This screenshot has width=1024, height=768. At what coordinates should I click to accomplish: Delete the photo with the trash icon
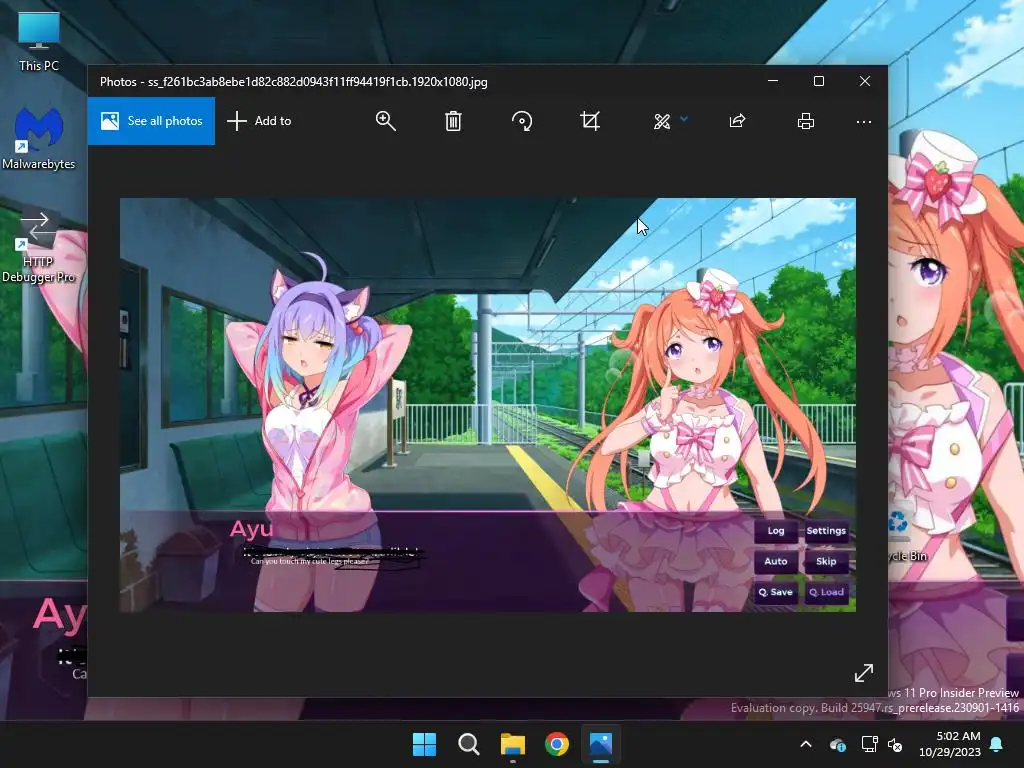(453, 121)
